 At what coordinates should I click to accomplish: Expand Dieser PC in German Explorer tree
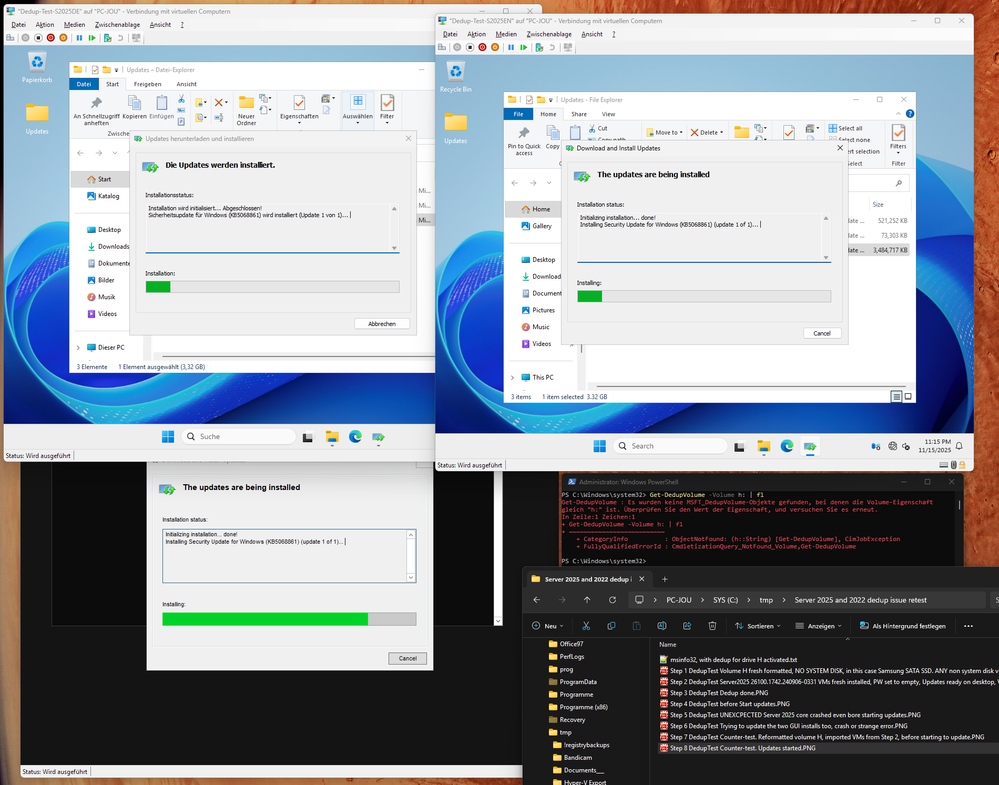click(x=78, y=347)
